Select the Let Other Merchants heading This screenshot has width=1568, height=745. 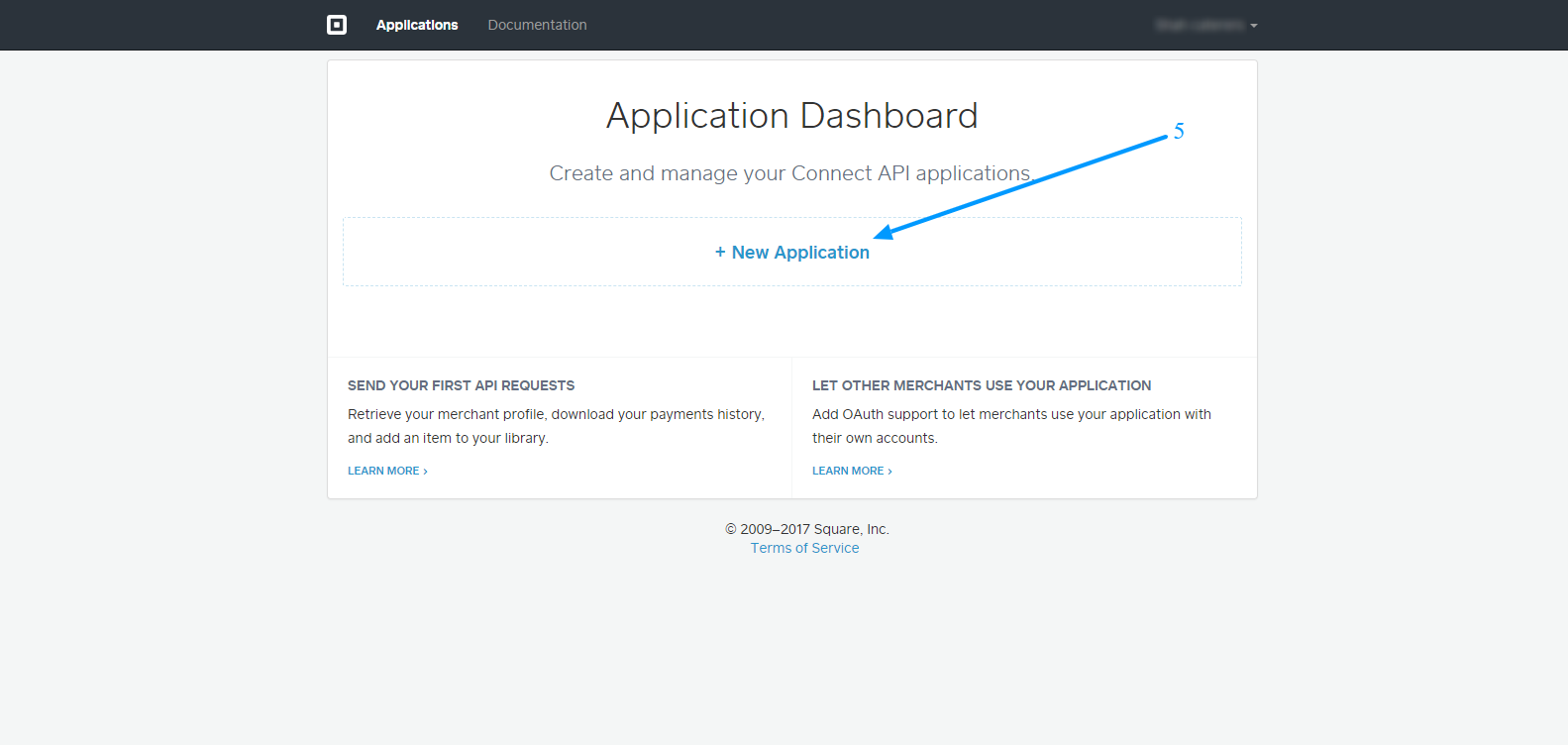click(982, 385)
